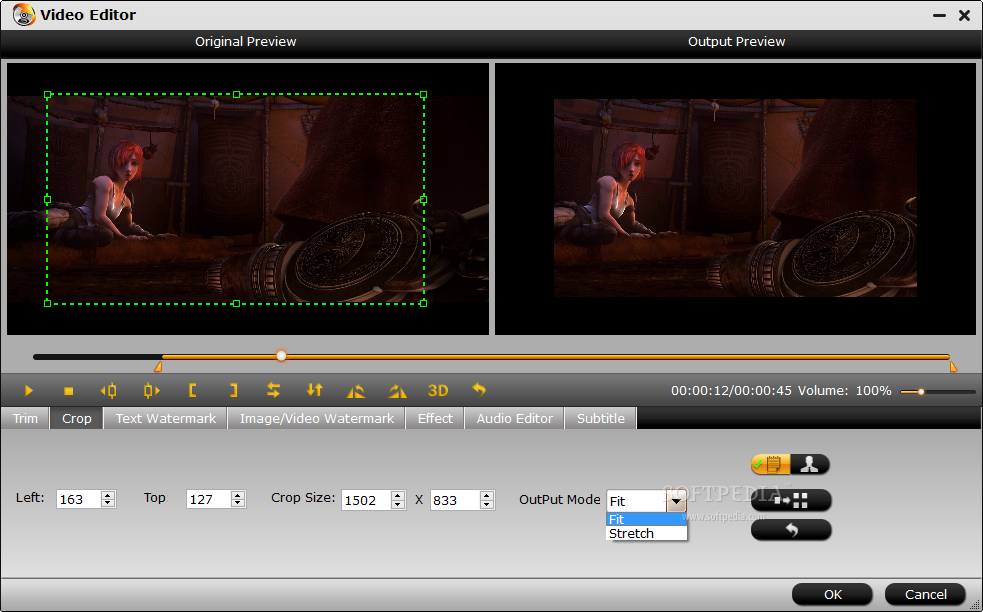Increase crop height 833 with up arrow
The height and width of the screenshot is (612, 983).
[486, 496]
